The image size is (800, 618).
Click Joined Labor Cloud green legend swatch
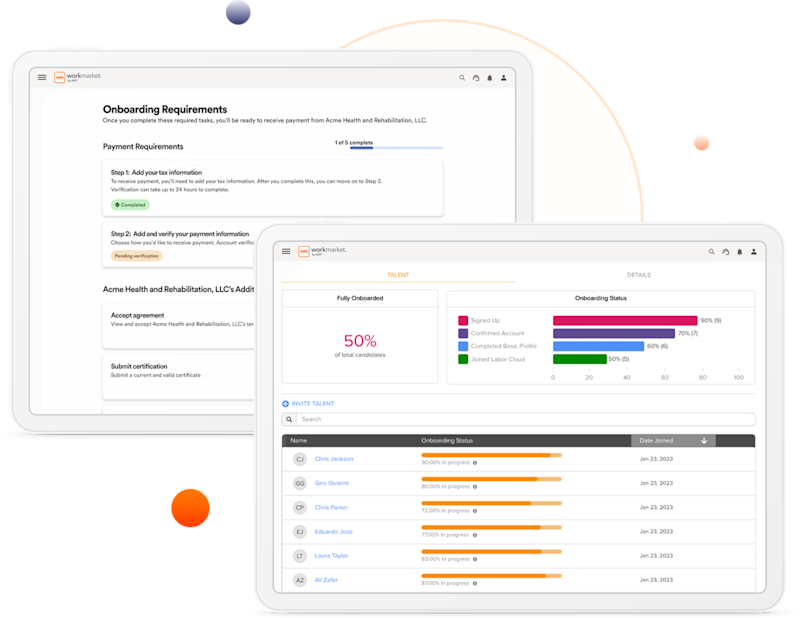tap(463, 359)
